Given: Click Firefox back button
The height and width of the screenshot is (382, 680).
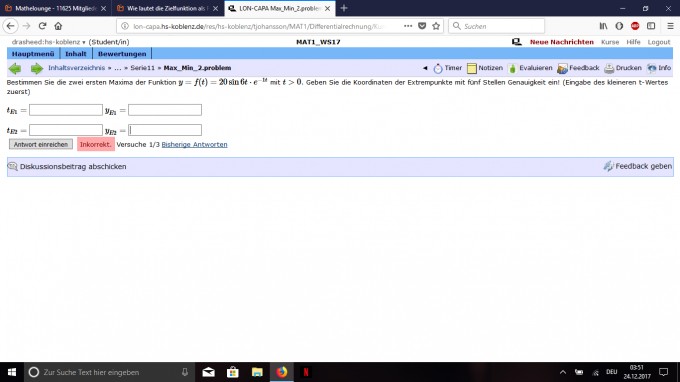Looking at the screenshot, I should pyautogui.click(x=10, y=26).
